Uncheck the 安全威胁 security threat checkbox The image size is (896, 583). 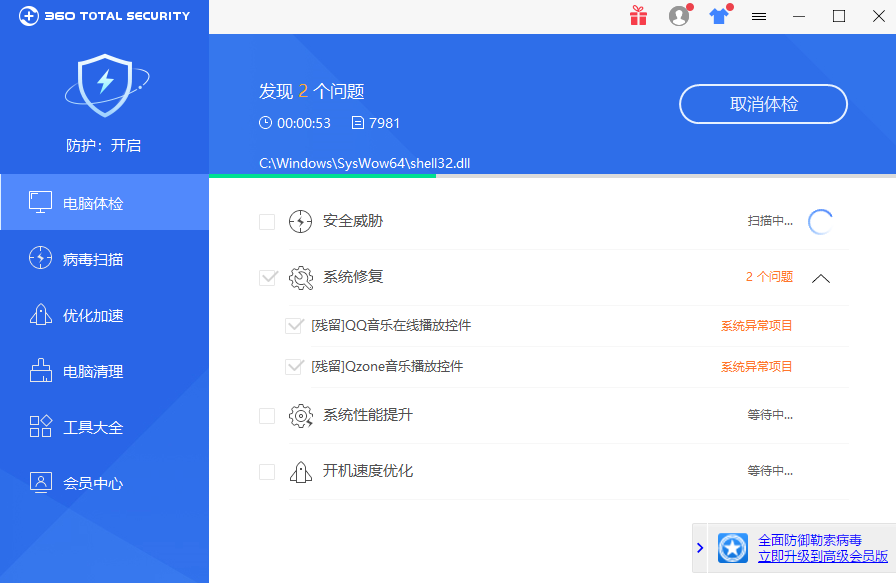(267, 221)
